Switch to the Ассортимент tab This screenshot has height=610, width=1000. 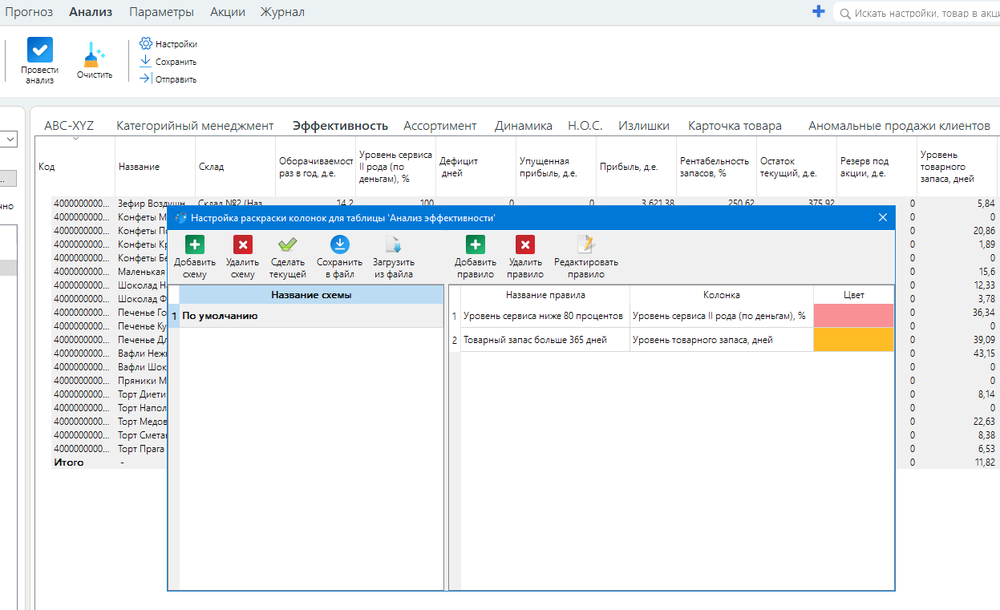click(x=440, y=126)
